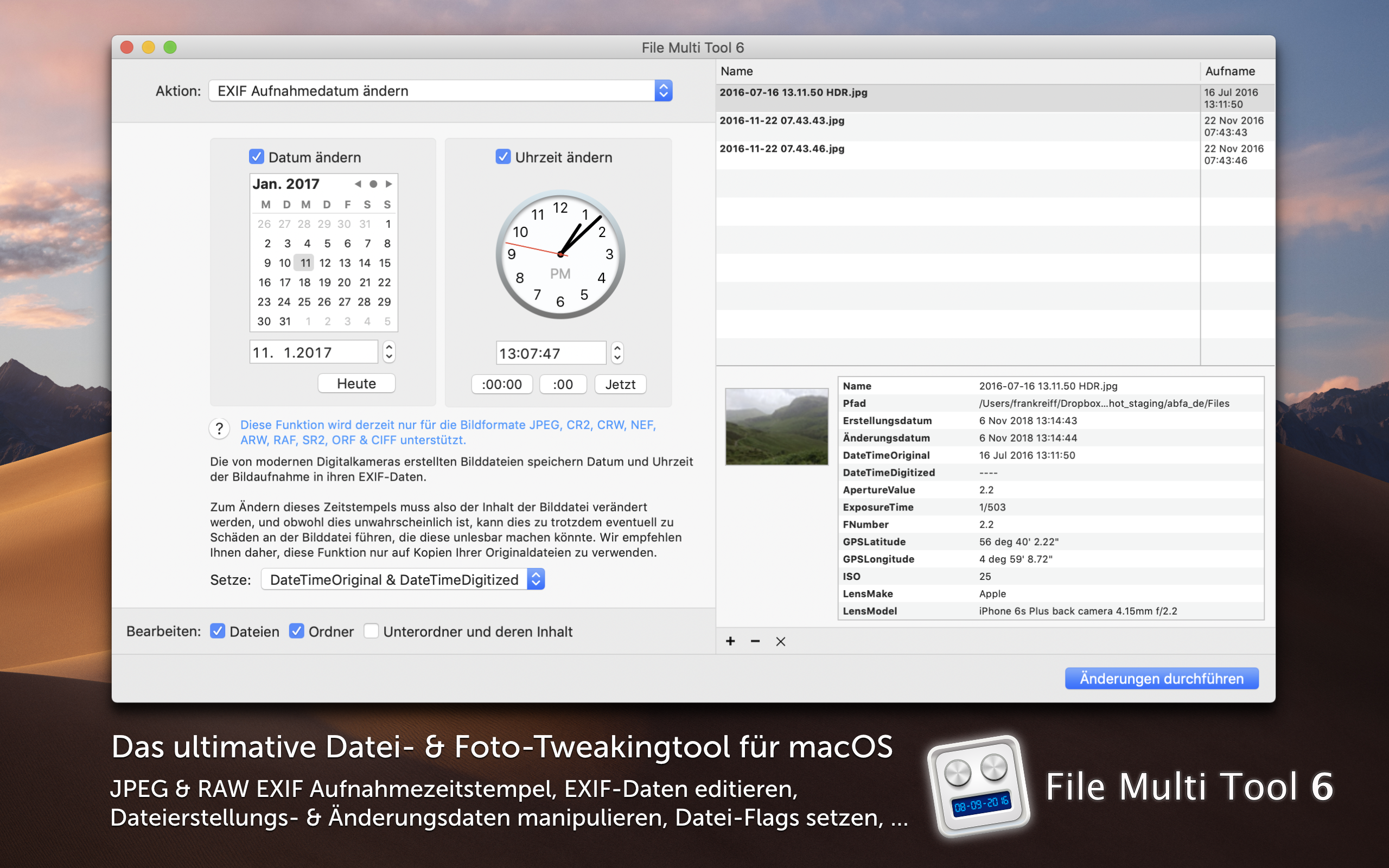Click the Pfad metadata row
This screenshot has width=1389, height=868.
coord(1051,404)
